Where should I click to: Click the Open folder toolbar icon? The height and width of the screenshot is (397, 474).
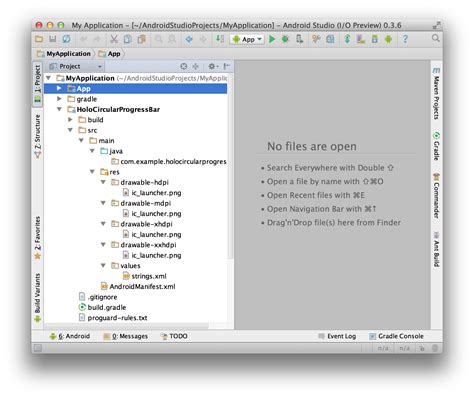(39, 39)
